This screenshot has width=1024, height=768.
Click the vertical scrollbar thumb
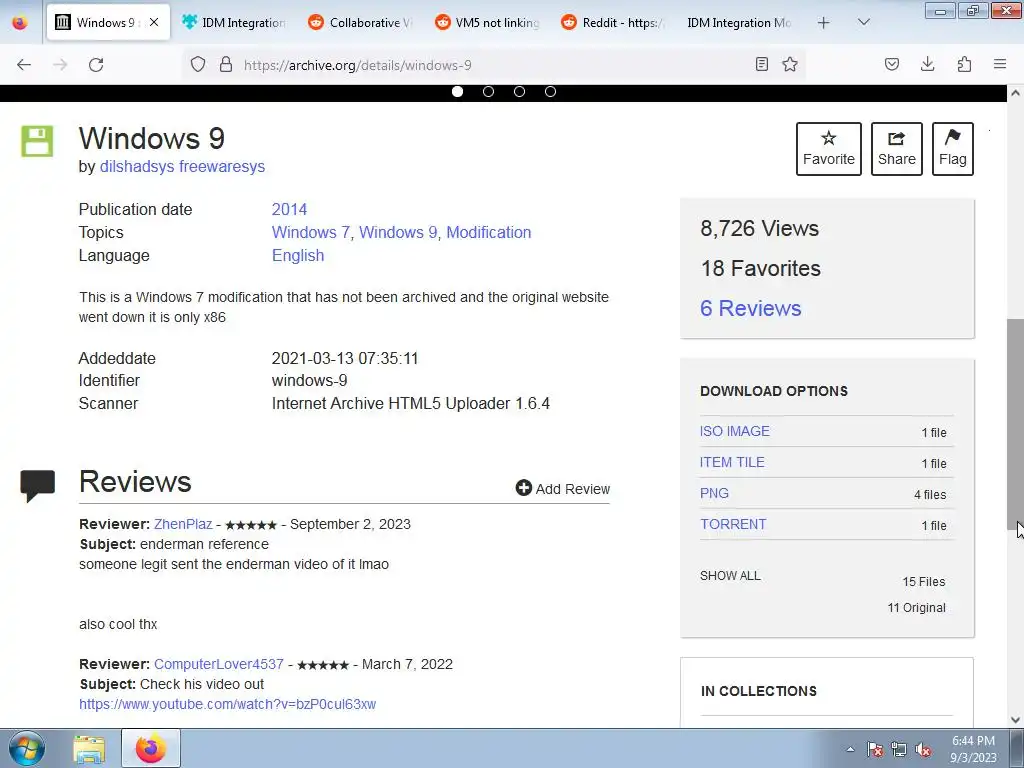coord(1016,424)
